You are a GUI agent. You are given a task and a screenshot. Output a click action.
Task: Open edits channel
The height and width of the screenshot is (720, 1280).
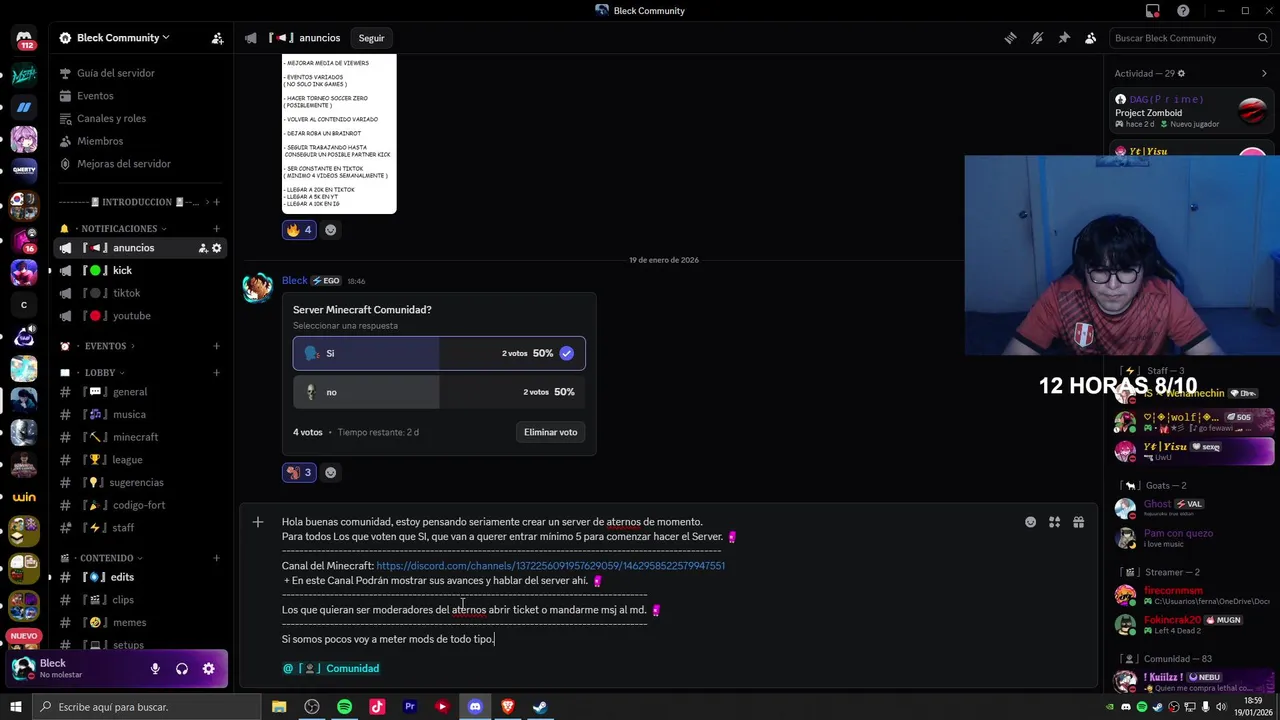(x=140, y=577)
